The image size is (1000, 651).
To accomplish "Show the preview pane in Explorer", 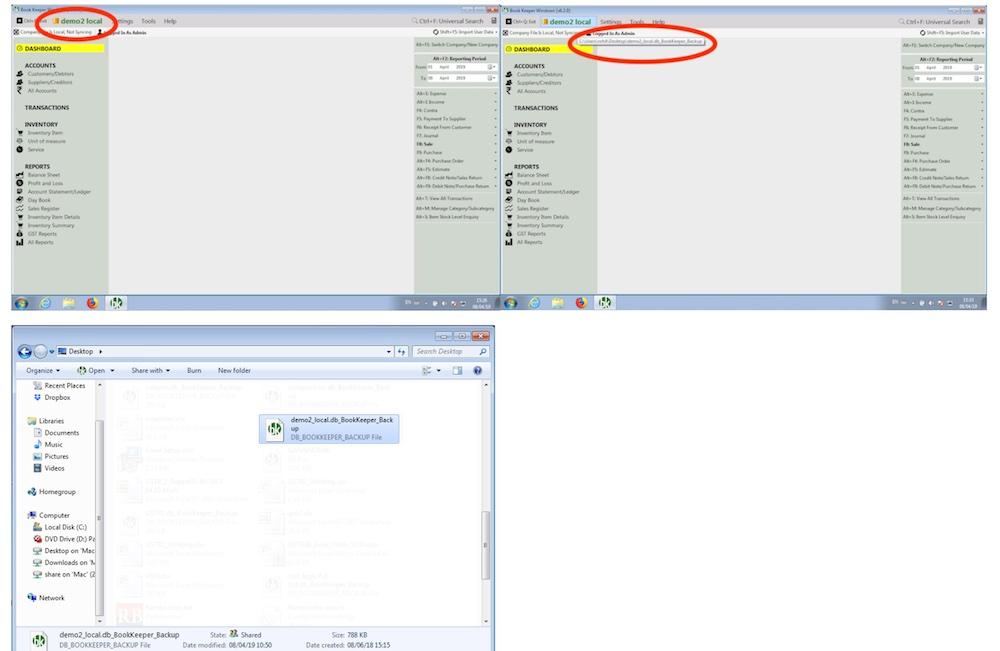I will (457, 370).
